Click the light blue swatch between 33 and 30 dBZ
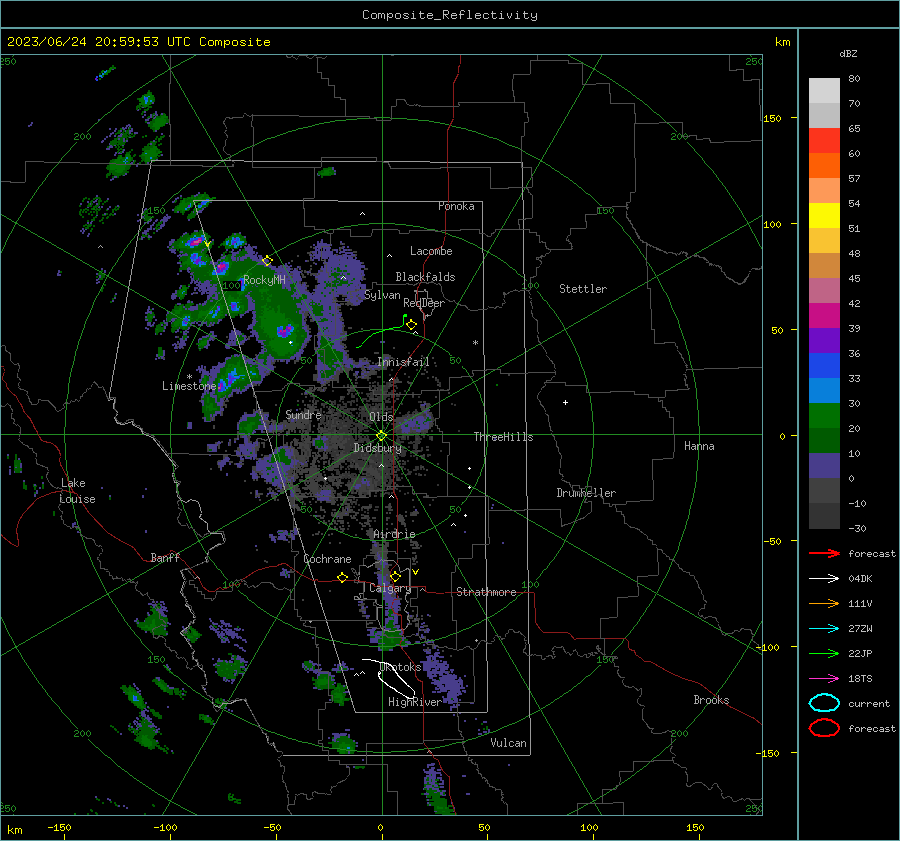Screen dimensions: 900x841 pyautogui.click(x=824, y=391)
